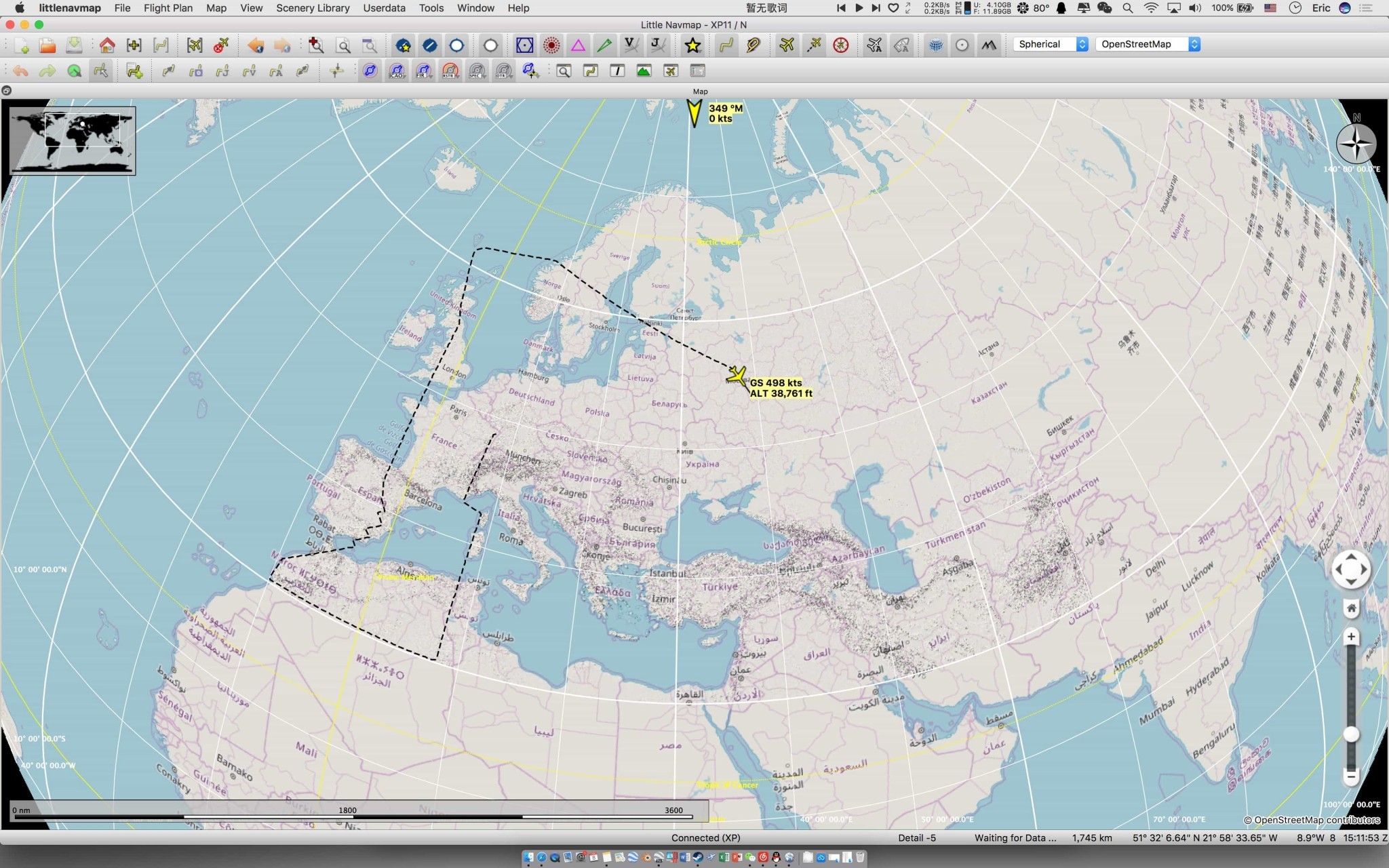
Task: Click map zoom out minus button
Action: 1351,776
